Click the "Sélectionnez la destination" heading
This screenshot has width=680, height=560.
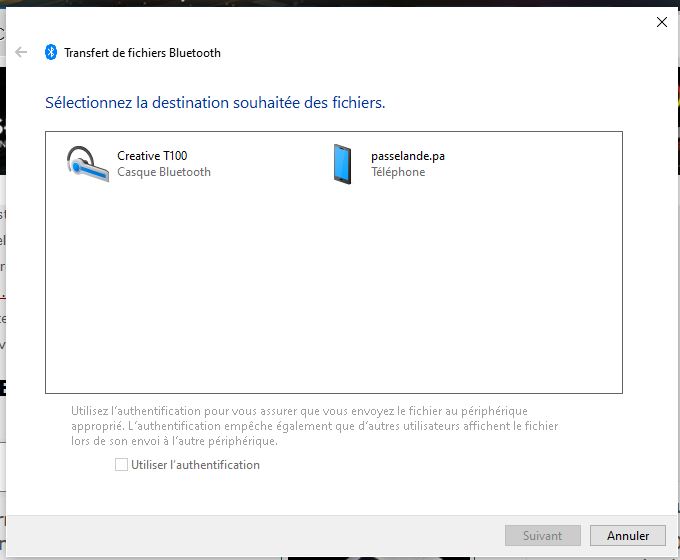[215, 103]
